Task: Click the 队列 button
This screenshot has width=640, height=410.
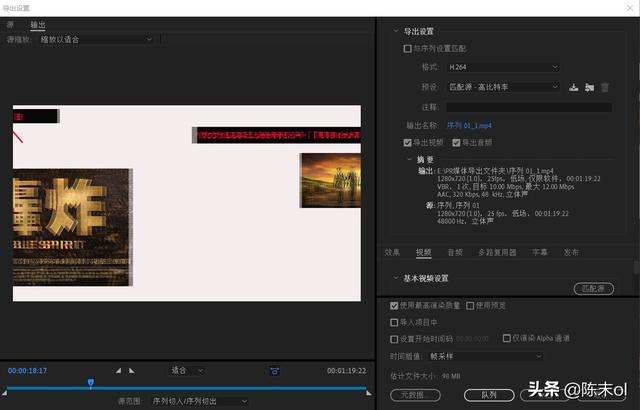Action: [x=489, y=395]
